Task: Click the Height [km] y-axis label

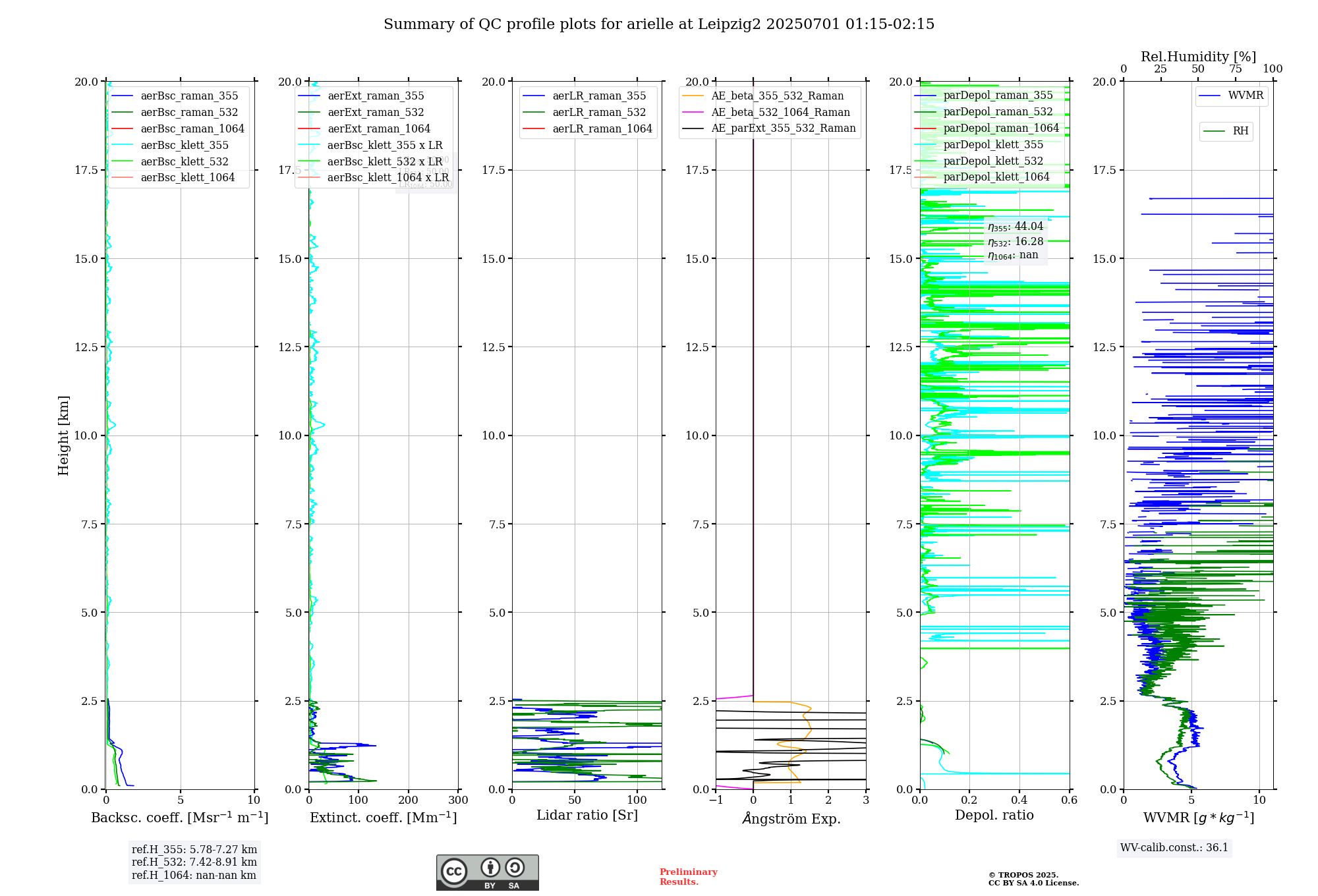Action: 63,435
